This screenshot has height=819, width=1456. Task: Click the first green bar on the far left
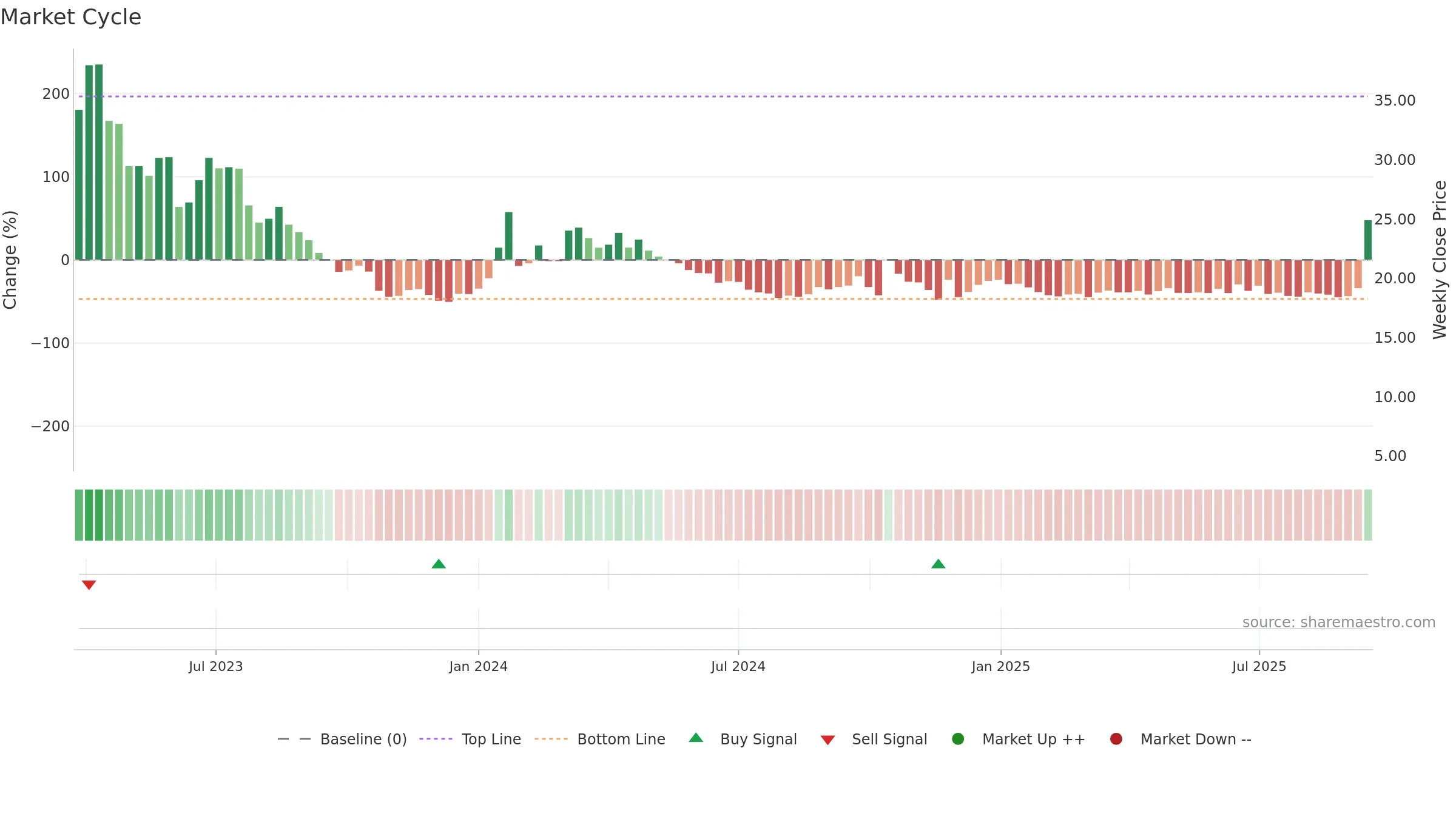pos(79,185)
